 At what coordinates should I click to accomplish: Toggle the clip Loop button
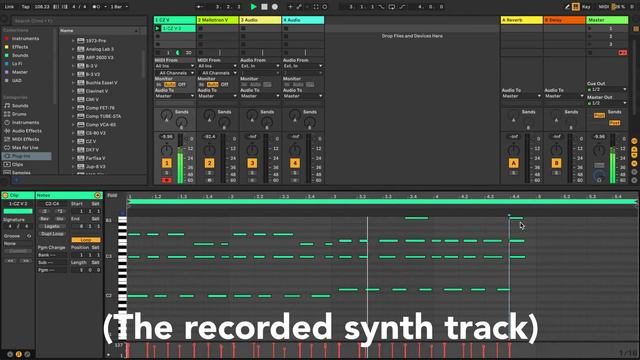(86, 240)
